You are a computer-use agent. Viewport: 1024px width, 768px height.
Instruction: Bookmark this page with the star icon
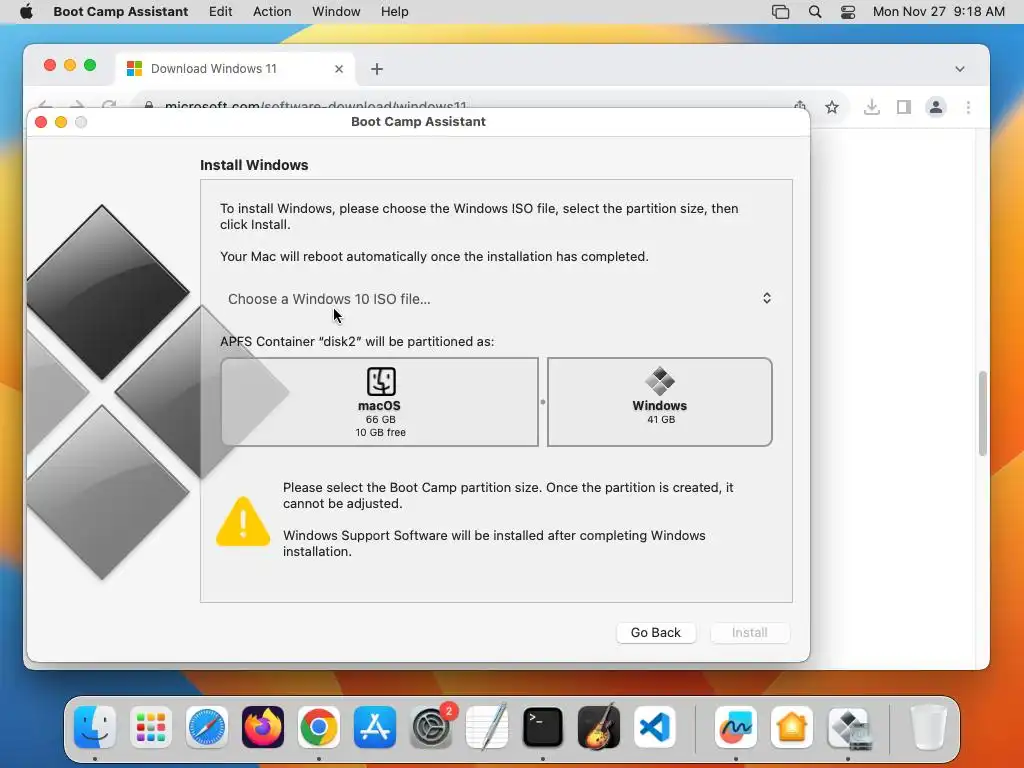coord(831,107)
